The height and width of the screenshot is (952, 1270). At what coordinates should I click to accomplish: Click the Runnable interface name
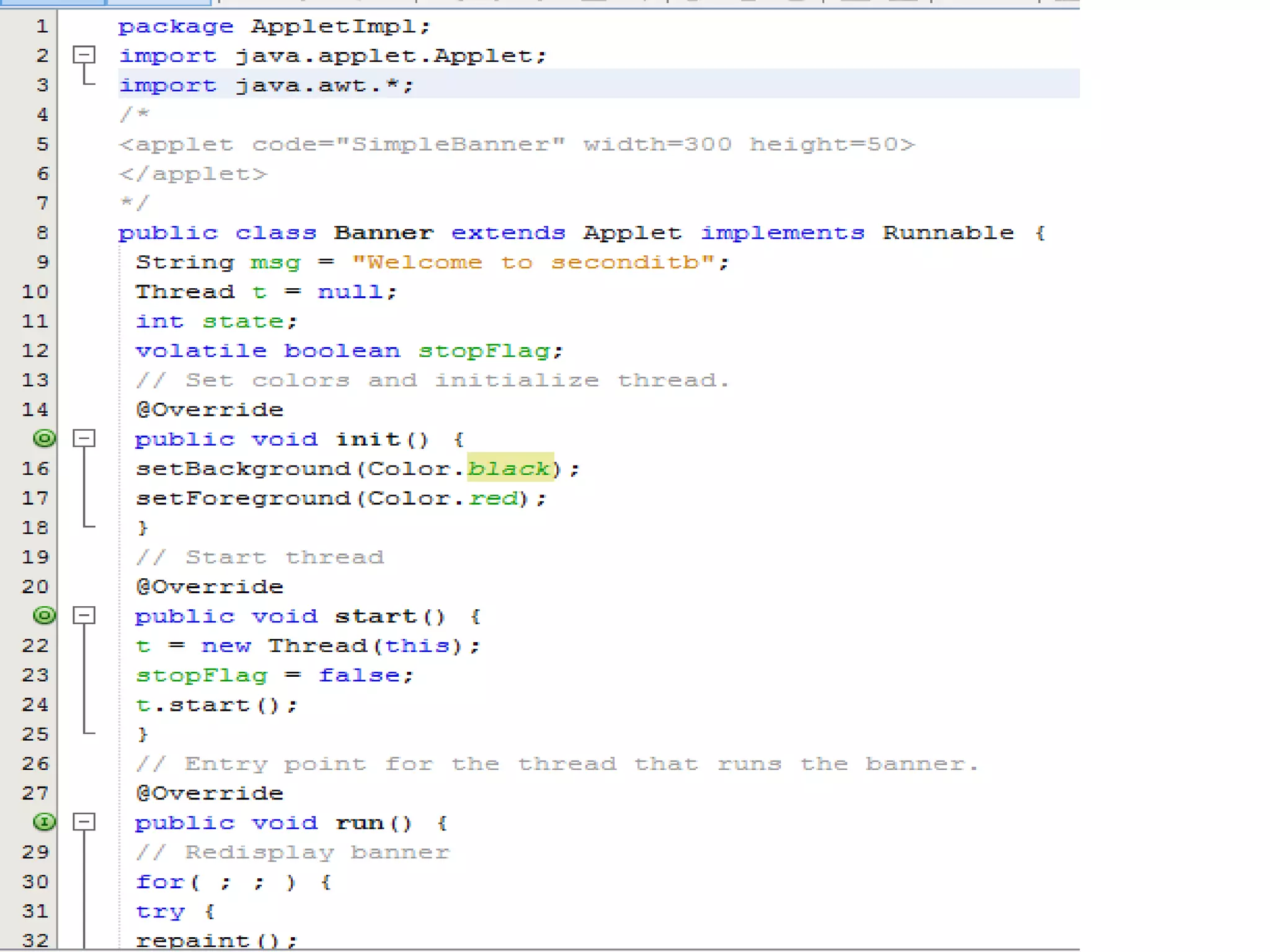[948, 233]
